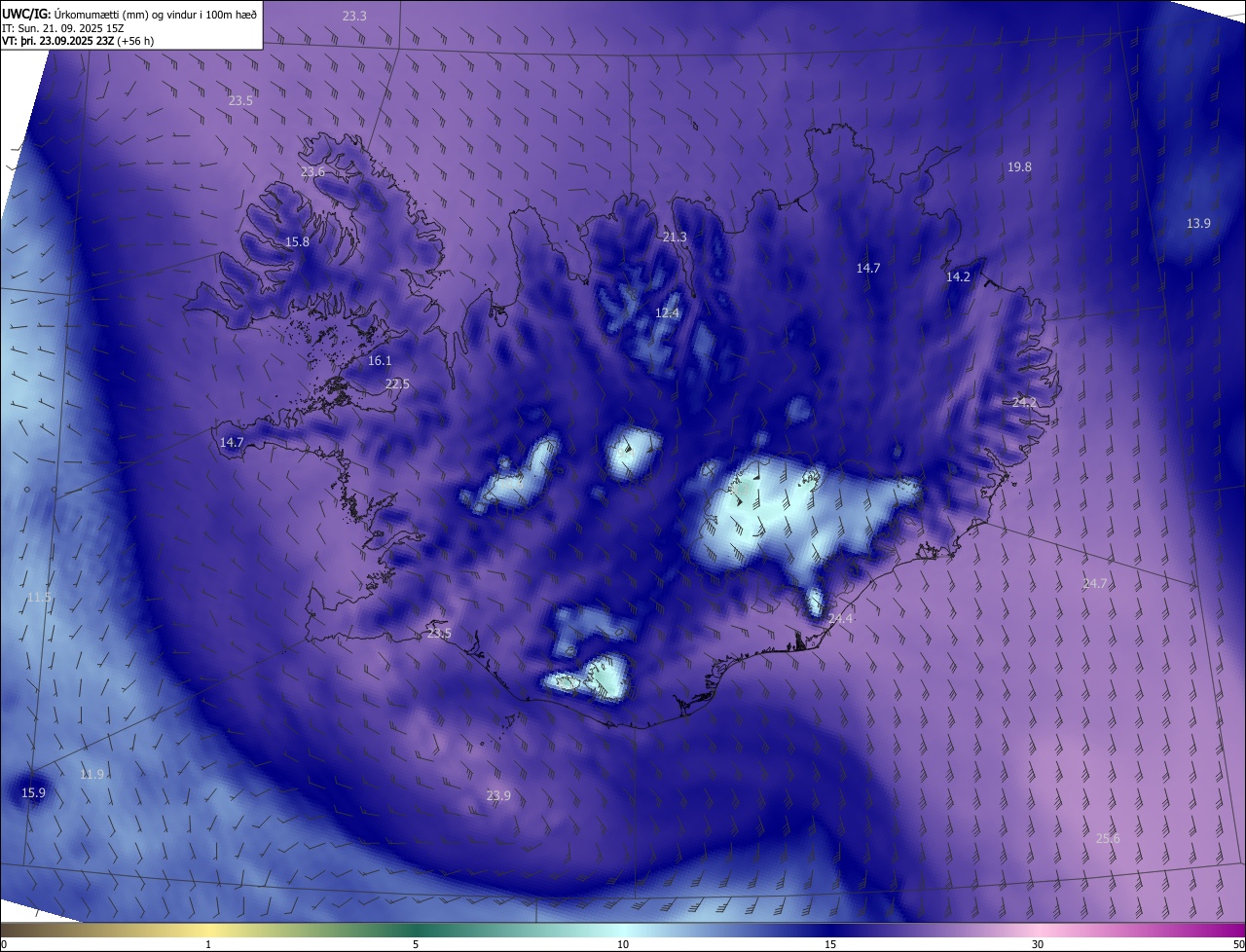The width and height of the screenshot is (1246, 952).
Task: Click the 25.6 value label on the map
Action: coord(1108,839)
